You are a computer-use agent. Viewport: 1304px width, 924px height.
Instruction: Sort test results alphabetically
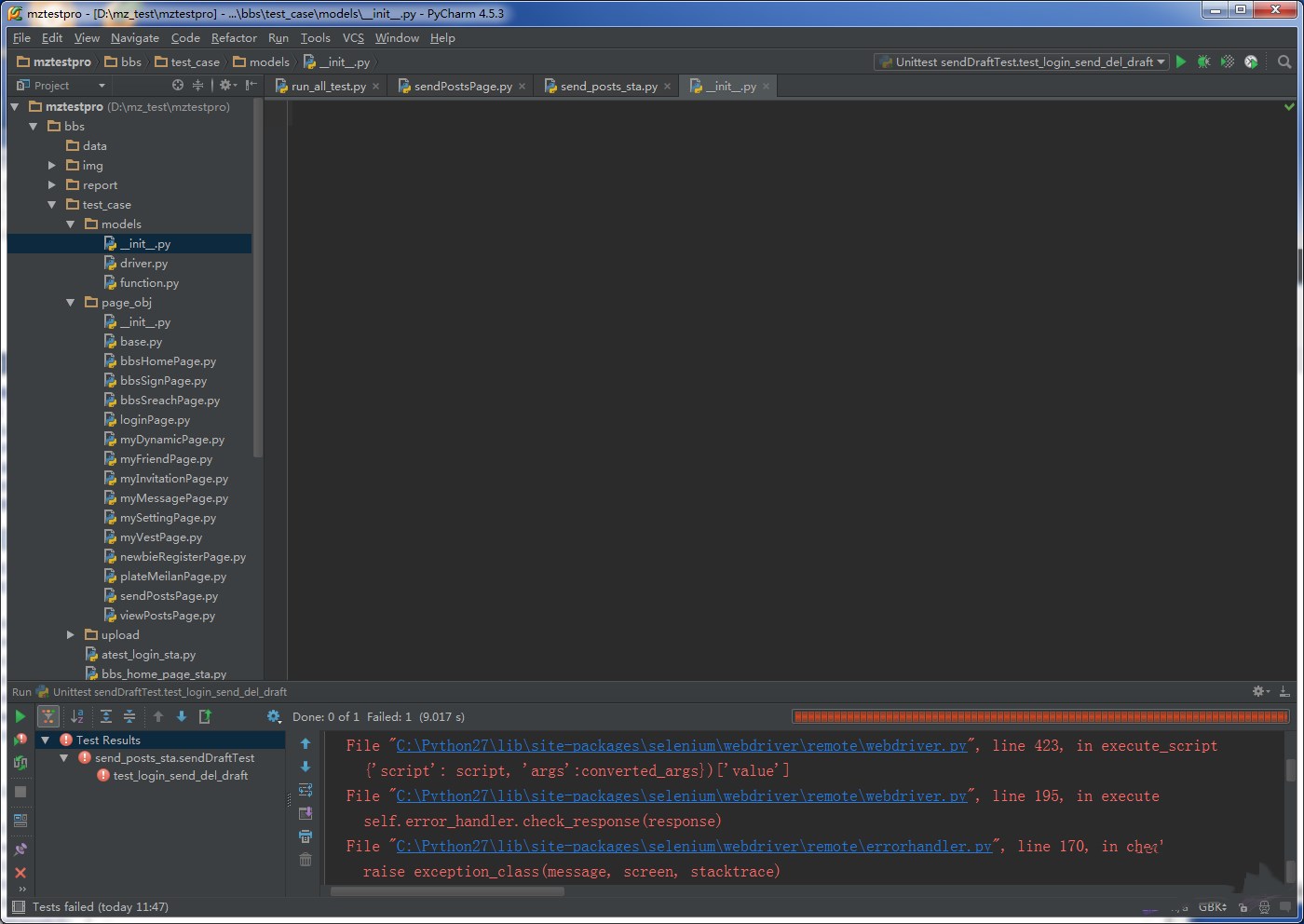[77, 716]
